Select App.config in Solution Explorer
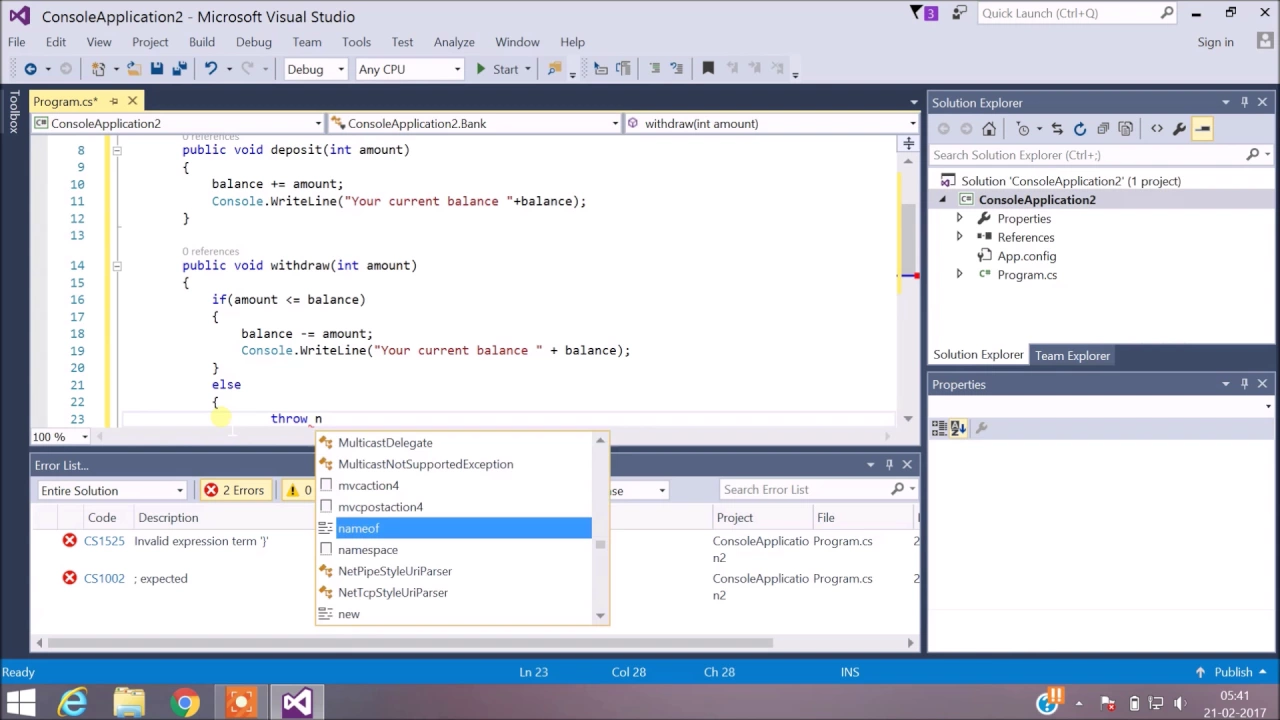Viewport: 1280px width, 720px height. tap(1026, 256)
